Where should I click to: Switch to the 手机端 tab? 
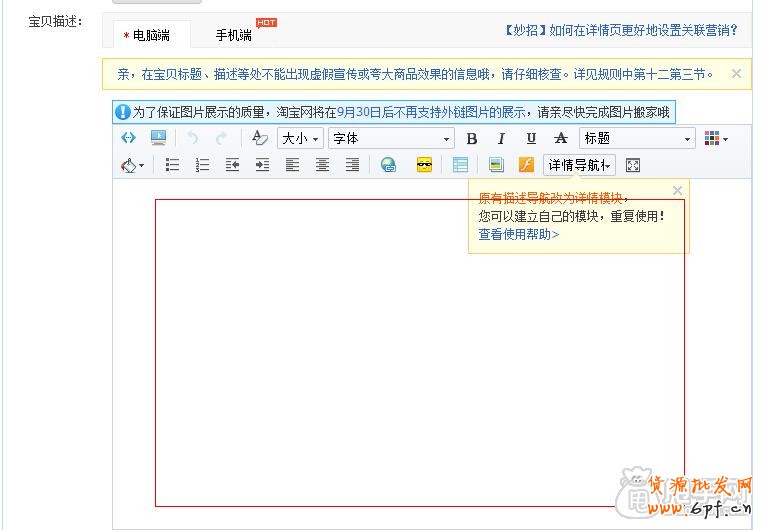click(234, 35)
